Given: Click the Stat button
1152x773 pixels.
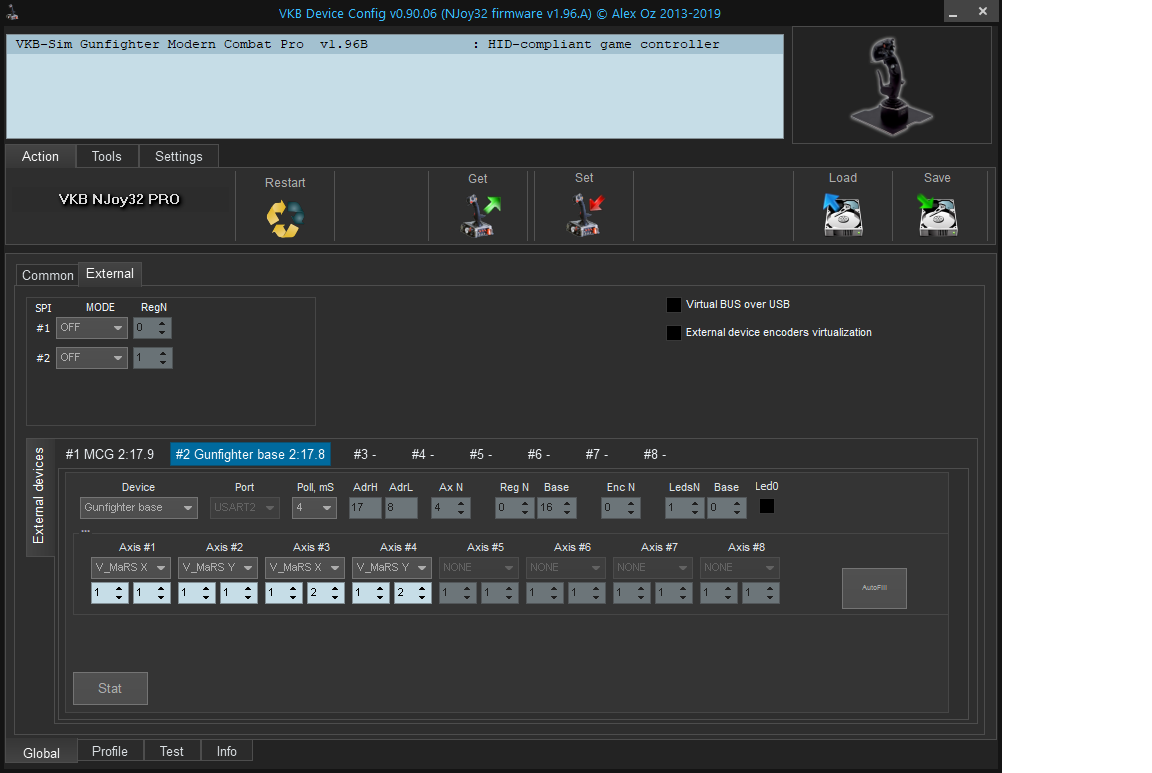Looking at the screenshot, I should tap(110, 688).
